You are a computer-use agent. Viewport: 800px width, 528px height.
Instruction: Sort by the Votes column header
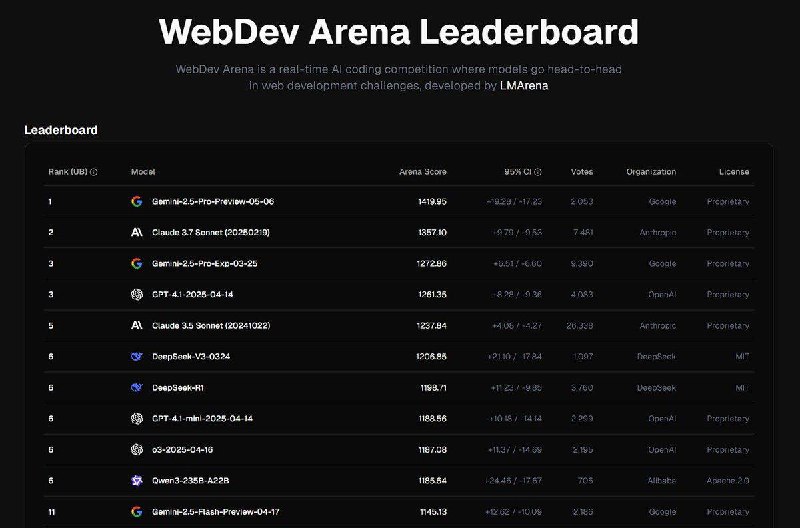coord(582,172)
